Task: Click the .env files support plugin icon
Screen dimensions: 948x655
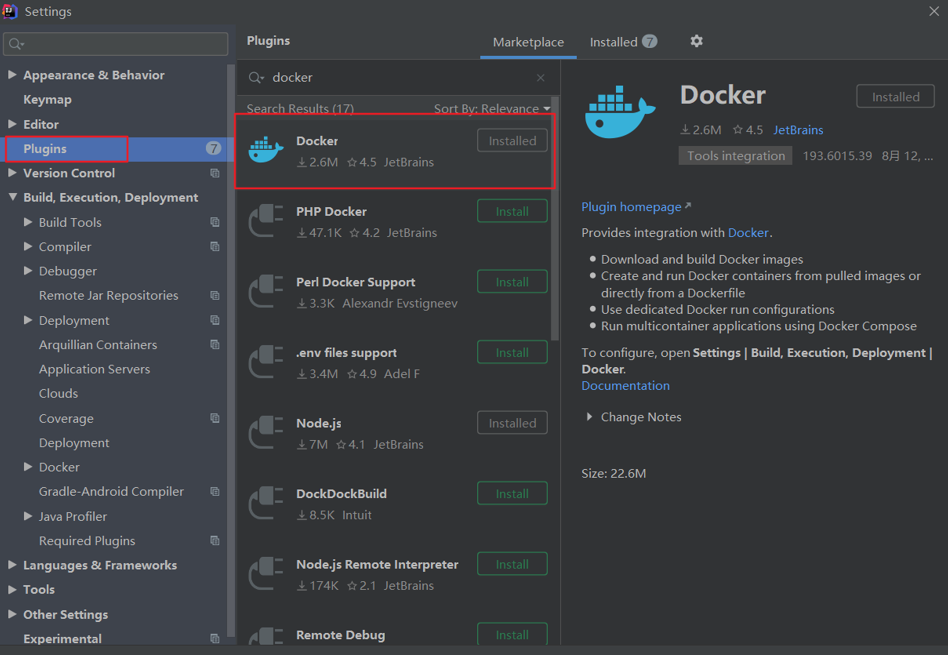Action: click(265, 362)
